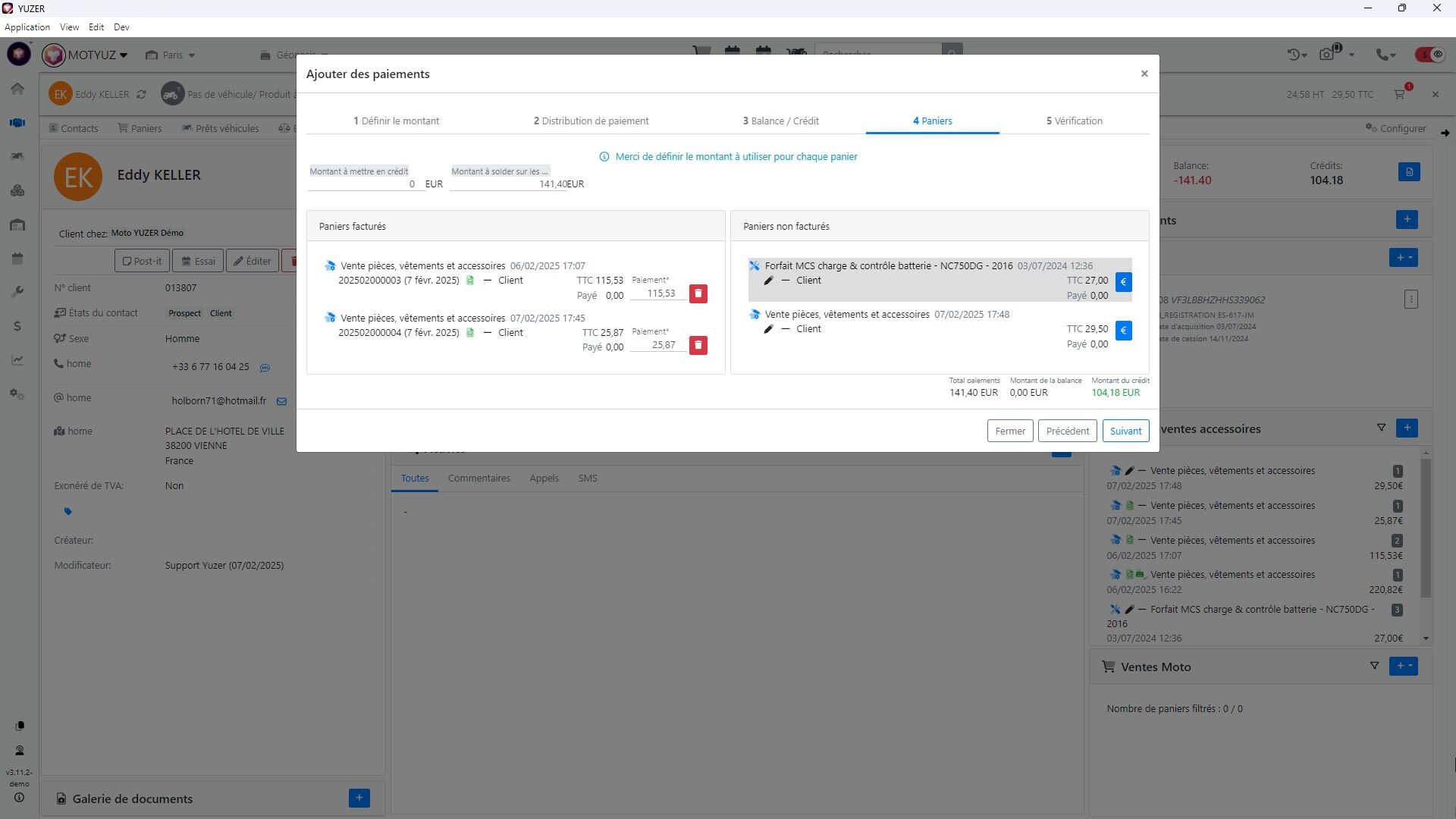The image size is (1456, 819).
Task: Go to step 5 Vérification tab
Action: 1074,121
